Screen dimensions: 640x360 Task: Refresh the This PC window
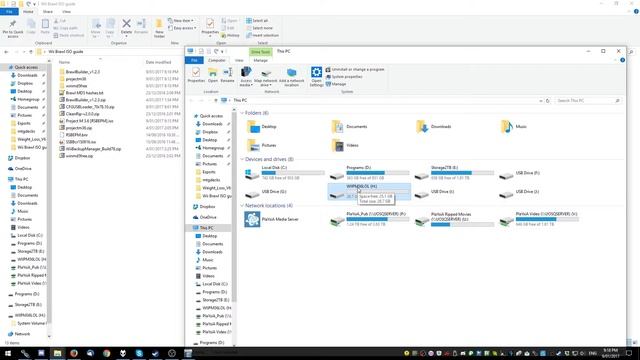(x=548, y=100)
